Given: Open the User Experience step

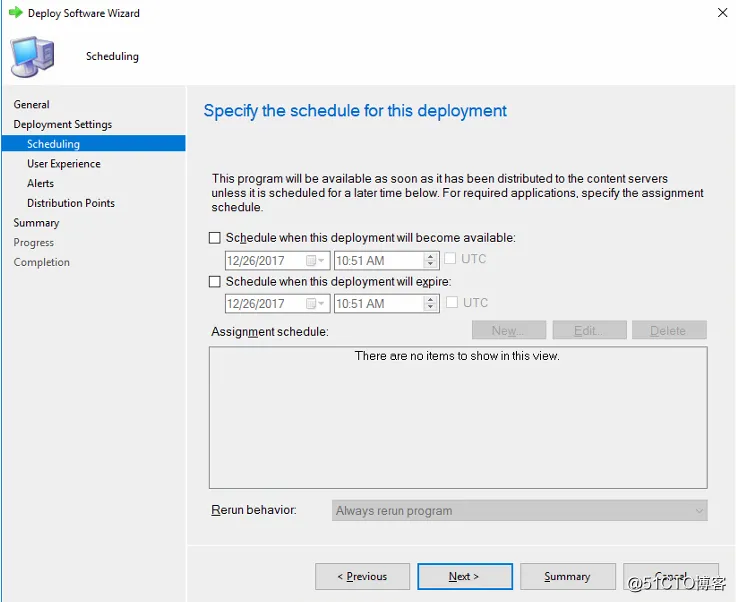Looking at the screenshot, I should click(x=64, y=164).
